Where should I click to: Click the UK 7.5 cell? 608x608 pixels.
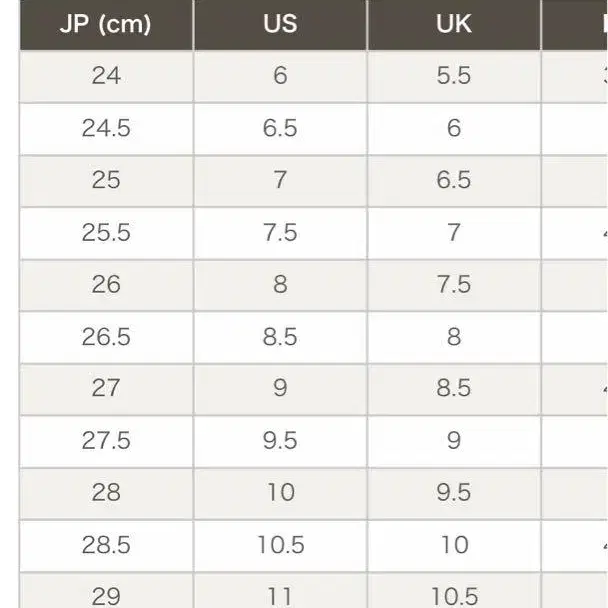[454, 285]
